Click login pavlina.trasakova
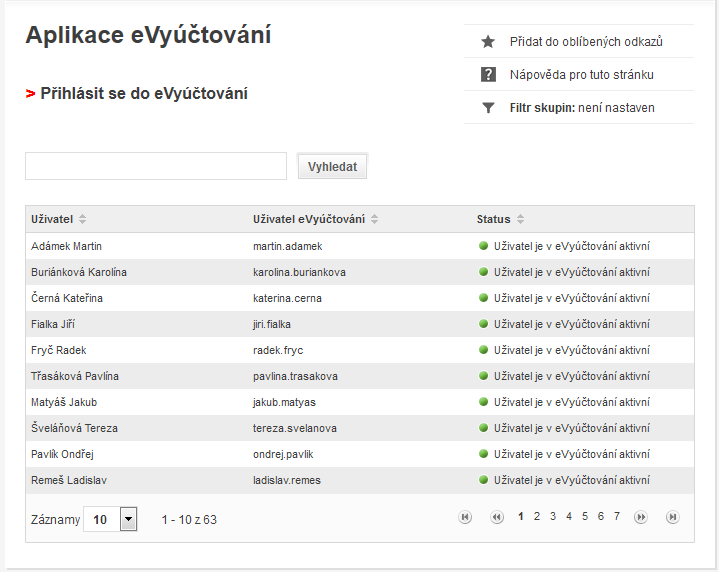This screenshot has width=719, height=572. tap(295, 376)
